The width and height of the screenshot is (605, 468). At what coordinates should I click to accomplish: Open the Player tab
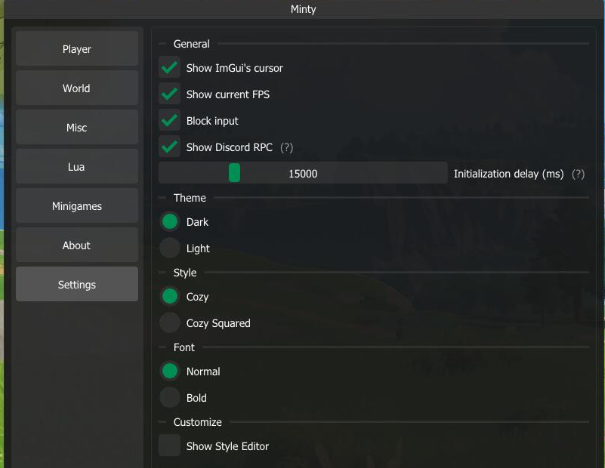click(x=77, y=49)
